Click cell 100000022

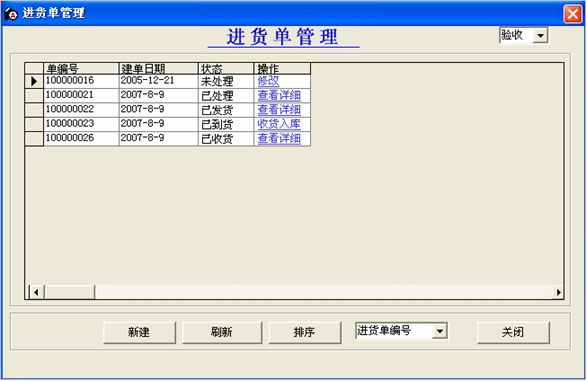click(81, 110)
